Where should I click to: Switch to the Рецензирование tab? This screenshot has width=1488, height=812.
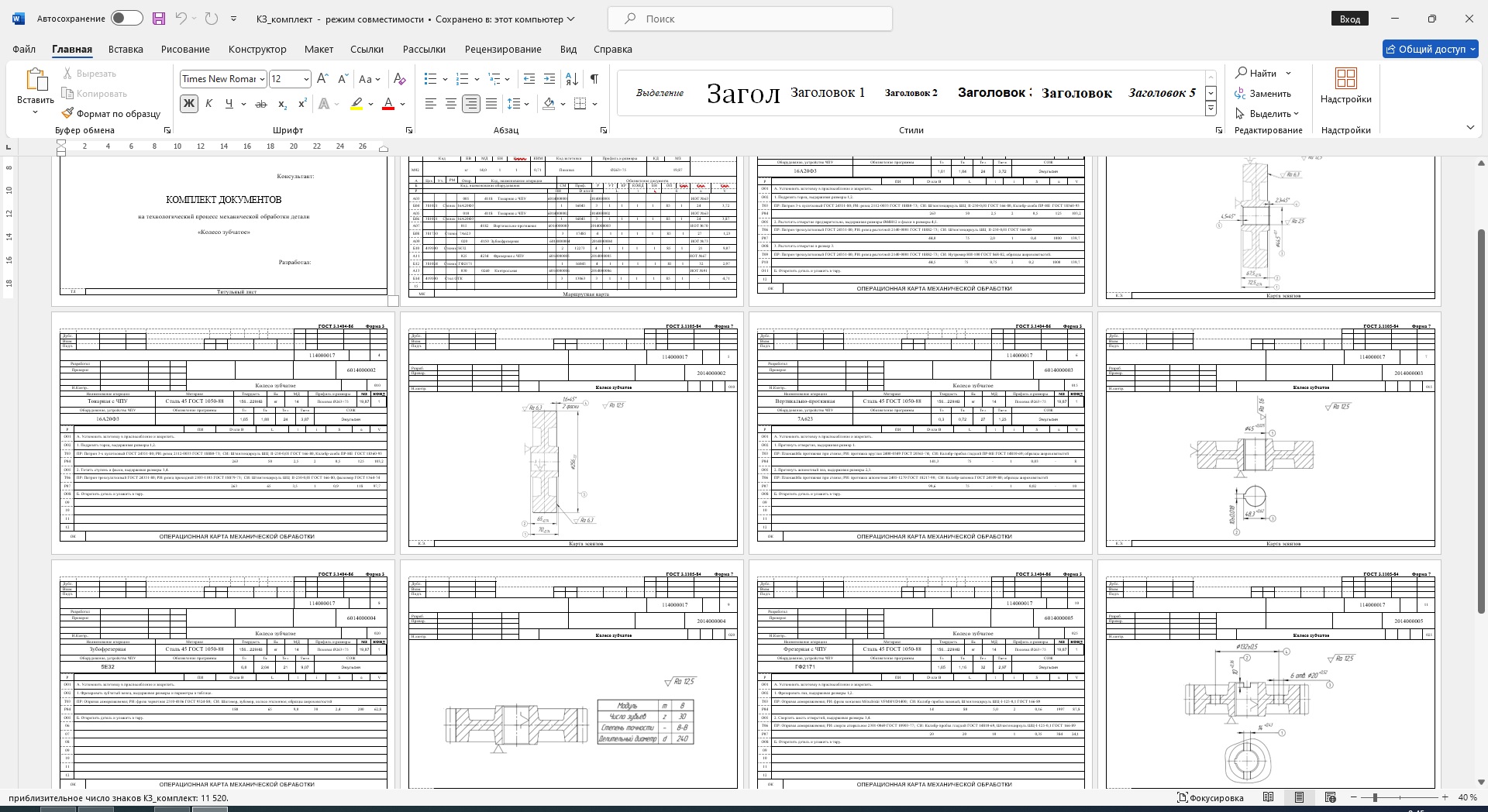click(503, 49)
